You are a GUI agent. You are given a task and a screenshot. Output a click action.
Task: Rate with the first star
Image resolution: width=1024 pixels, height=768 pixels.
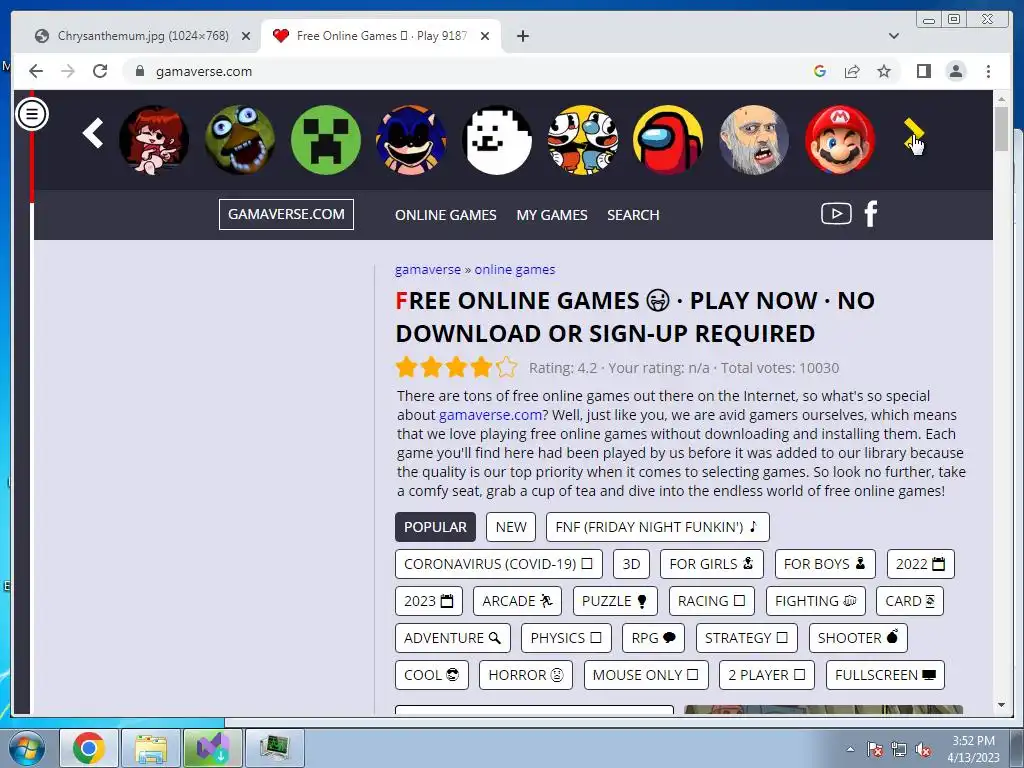pos(406,367)
